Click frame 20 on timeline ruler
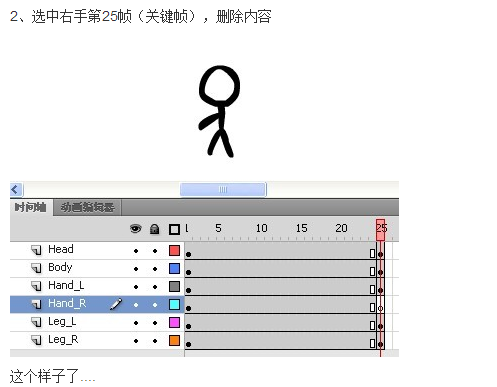Screen dimensions: 497x387 tap(340, 229)
